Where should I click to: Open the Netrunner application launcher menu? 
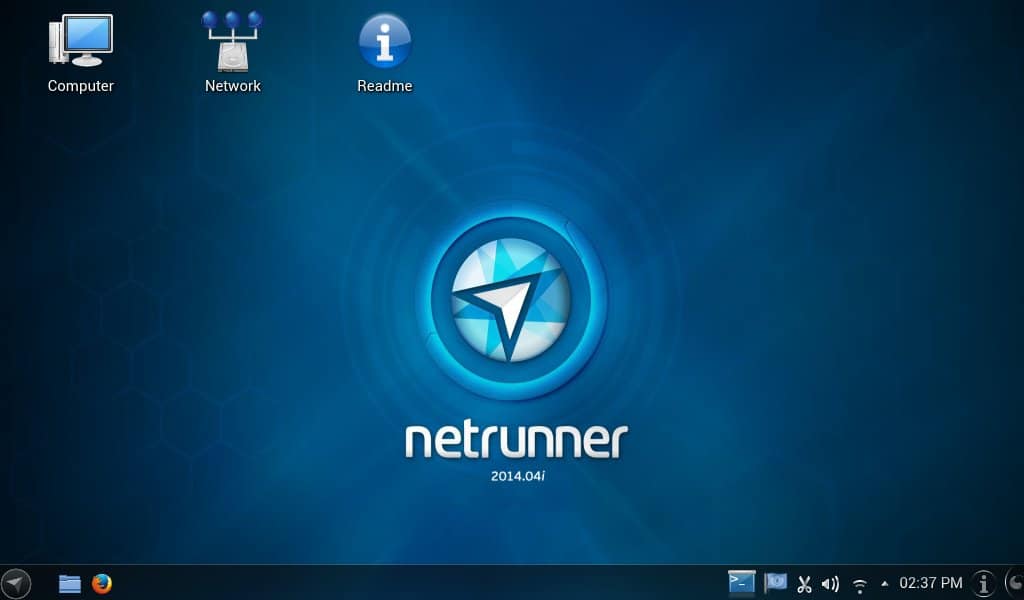click(x=15, y=583)
